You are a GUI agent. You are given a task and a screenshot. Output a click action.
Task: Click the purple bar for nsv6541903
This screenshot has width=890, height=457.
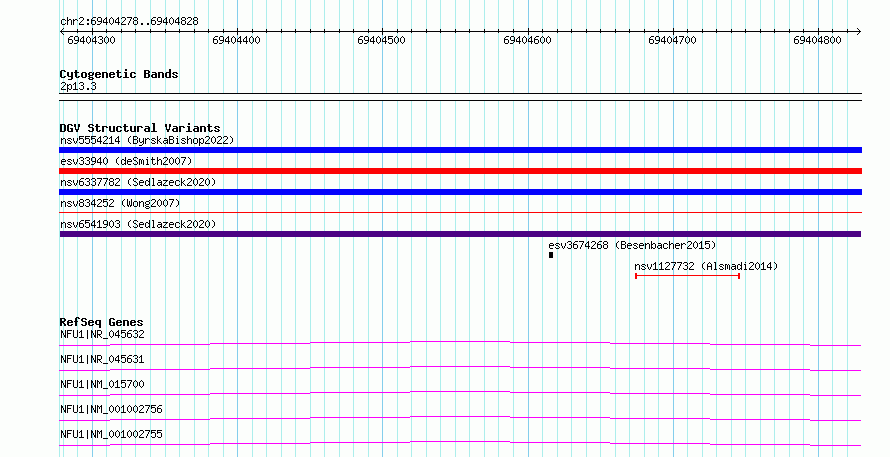[x=460, y=234]
